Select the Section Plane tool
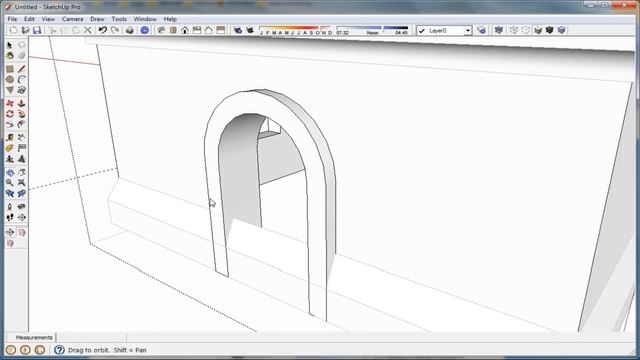Image resolution: width=640 pixels, height=360 pixels. click(22, 217)
